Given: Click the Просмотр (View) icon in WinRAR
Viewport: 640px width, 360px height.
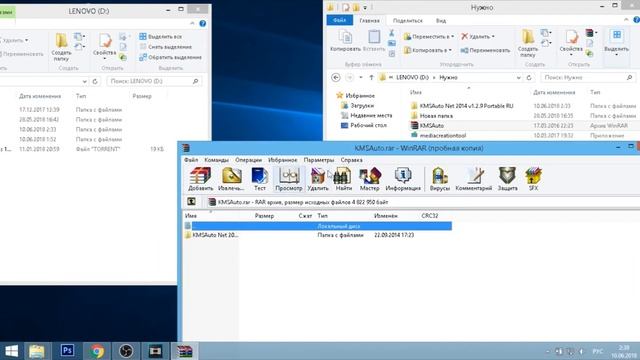Looking at the screenshot, I should [289, 179].
